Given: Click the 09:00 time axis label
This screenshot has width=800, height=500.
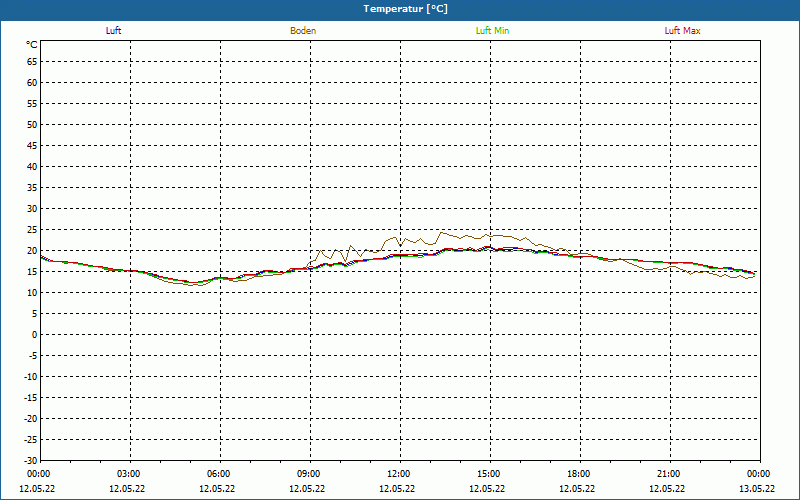Looking at the screenshot, I should click(310, 474).
